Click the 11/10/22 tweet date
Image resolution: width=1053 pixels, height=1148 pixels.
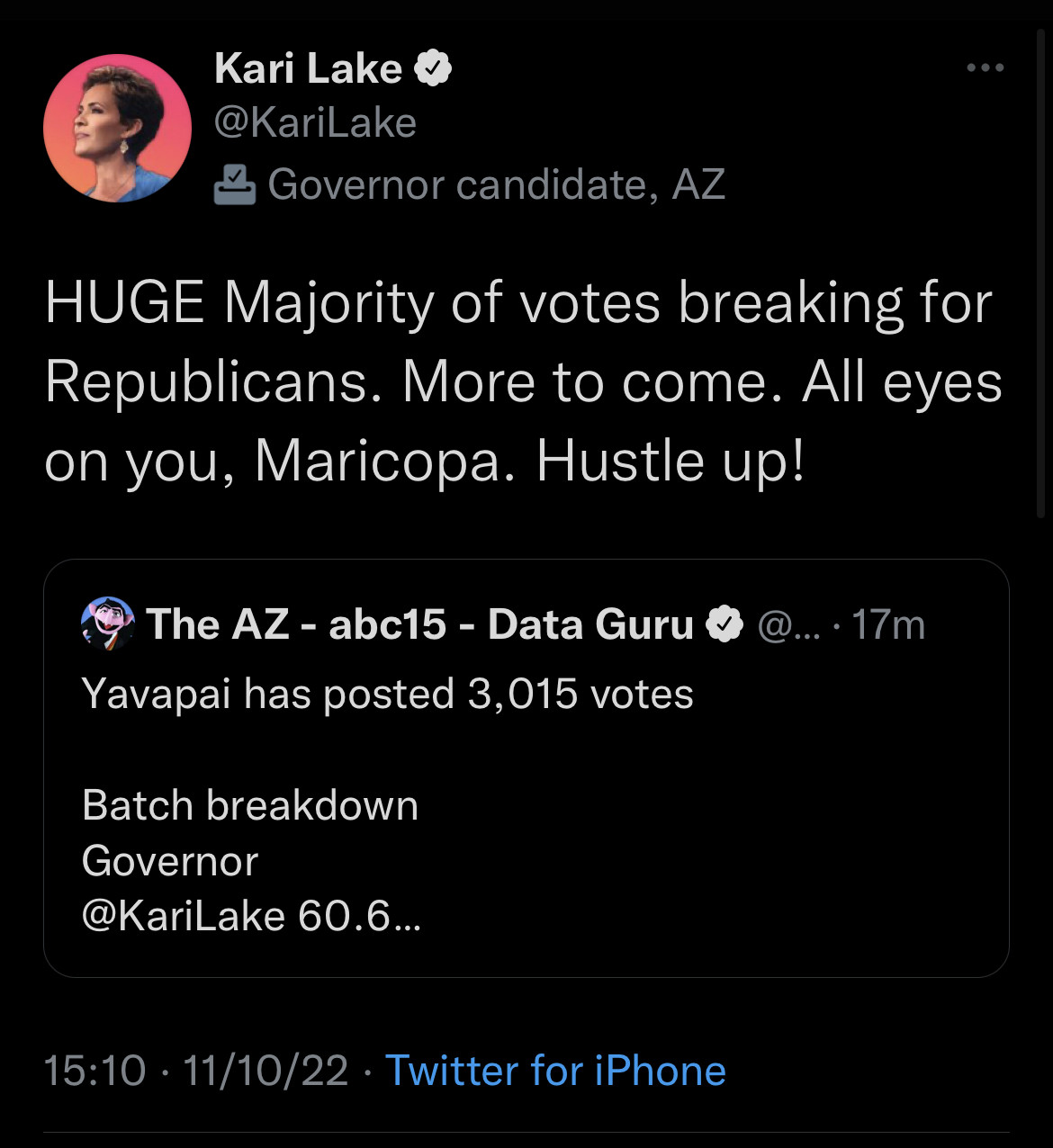tap(265, 1071)
